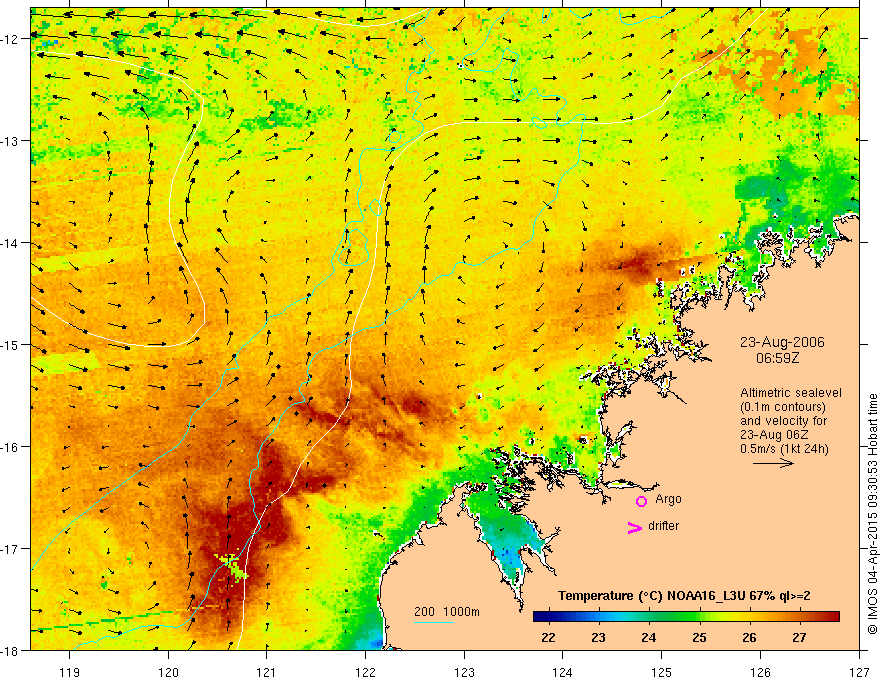
Task: Click the color bar tick label 22
Action: 548,637
